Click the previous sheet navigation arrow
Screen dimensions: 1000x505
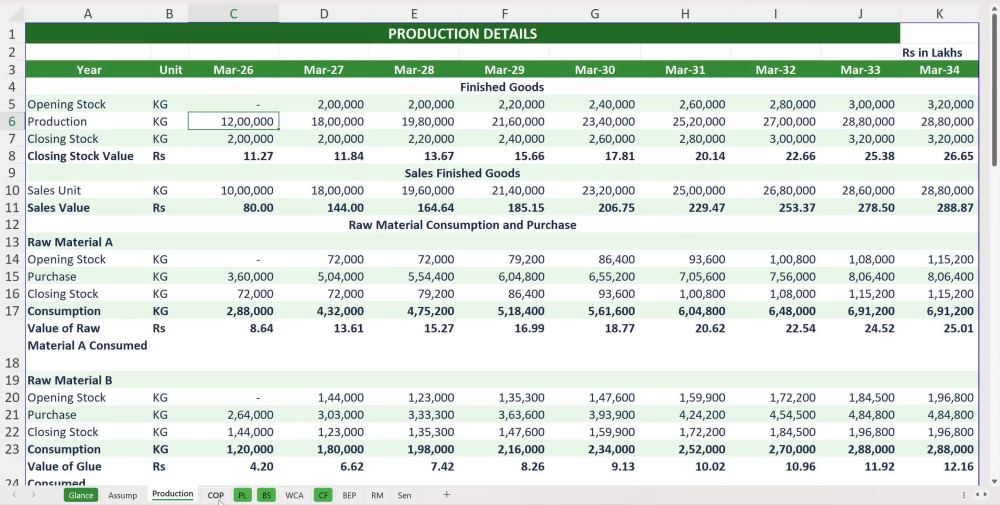coord(14,495)
